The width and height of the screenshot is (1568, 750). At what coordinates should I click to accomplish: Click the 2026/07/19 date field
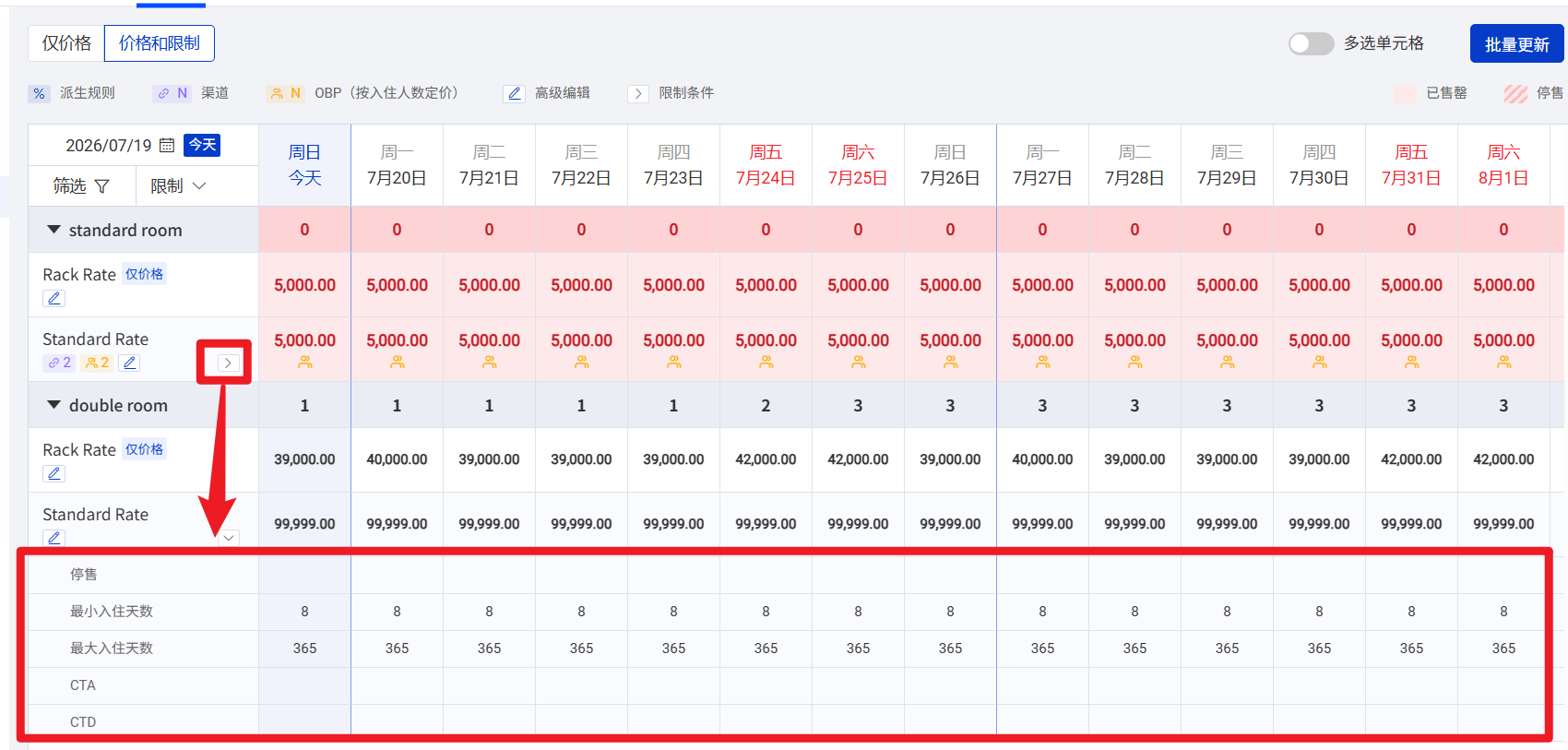pos(108,145)
